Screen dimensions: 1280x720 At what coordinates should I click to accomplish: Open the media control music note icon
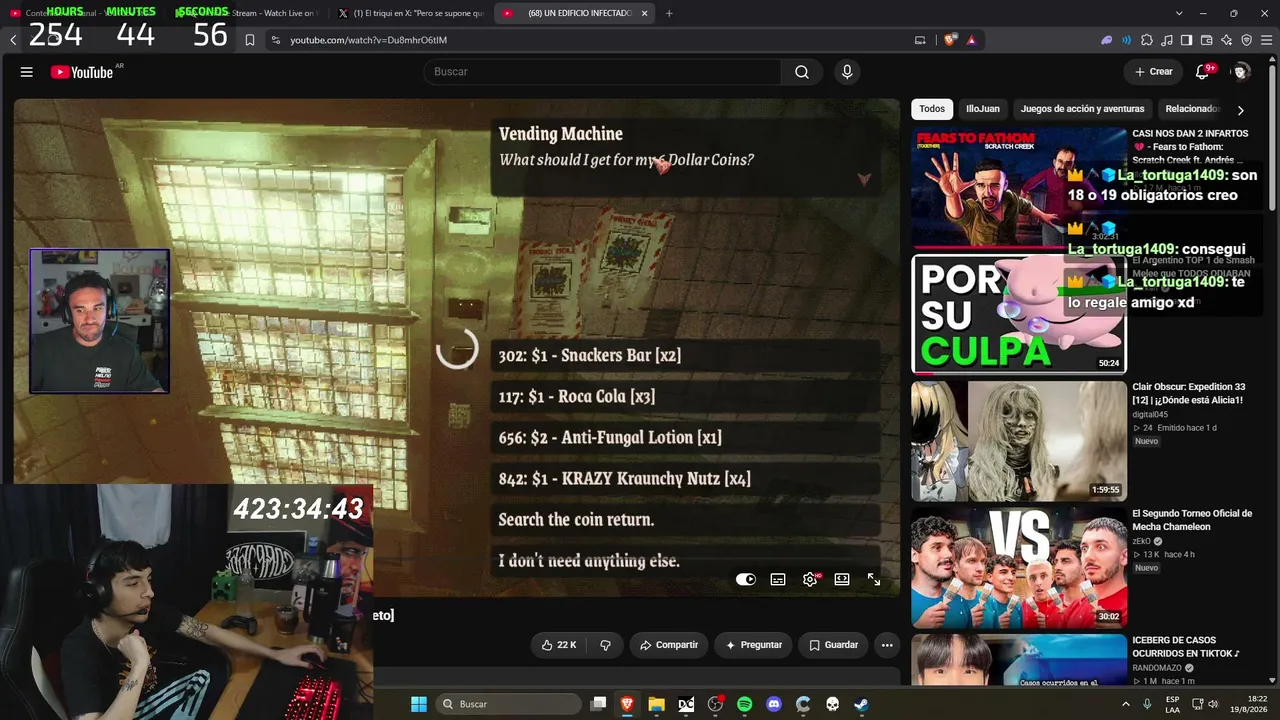coord(1167,40)
